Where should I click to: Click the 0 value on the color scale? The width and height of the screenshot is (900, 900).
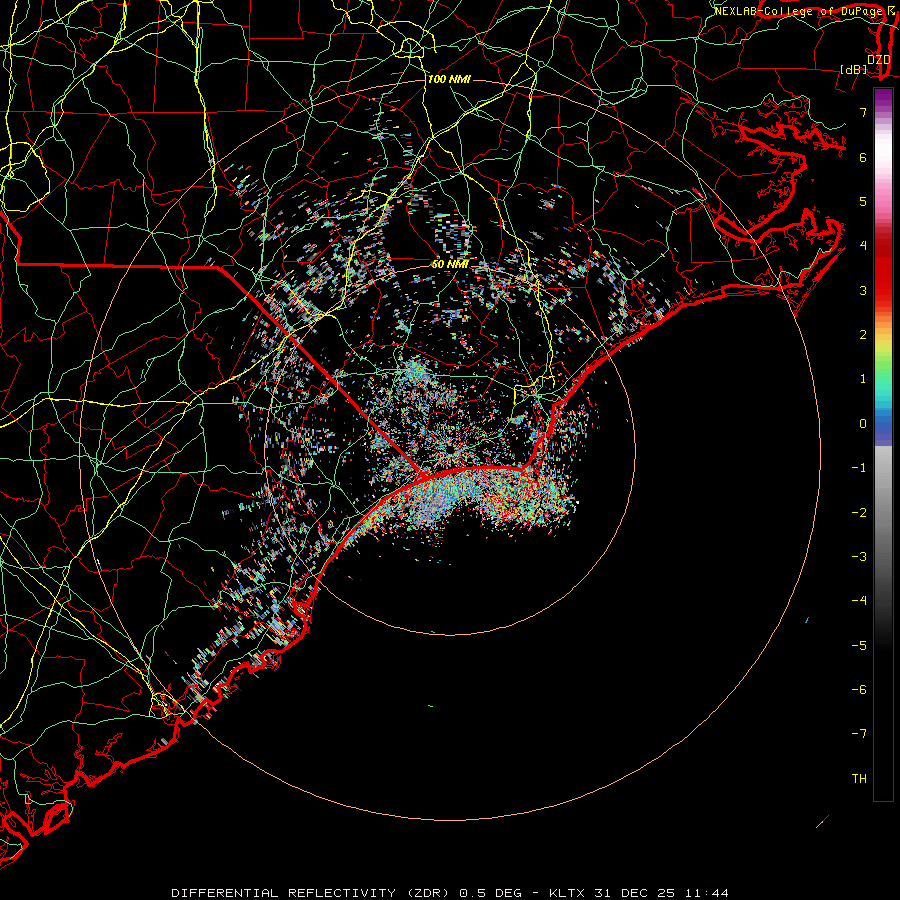(863, 424)
